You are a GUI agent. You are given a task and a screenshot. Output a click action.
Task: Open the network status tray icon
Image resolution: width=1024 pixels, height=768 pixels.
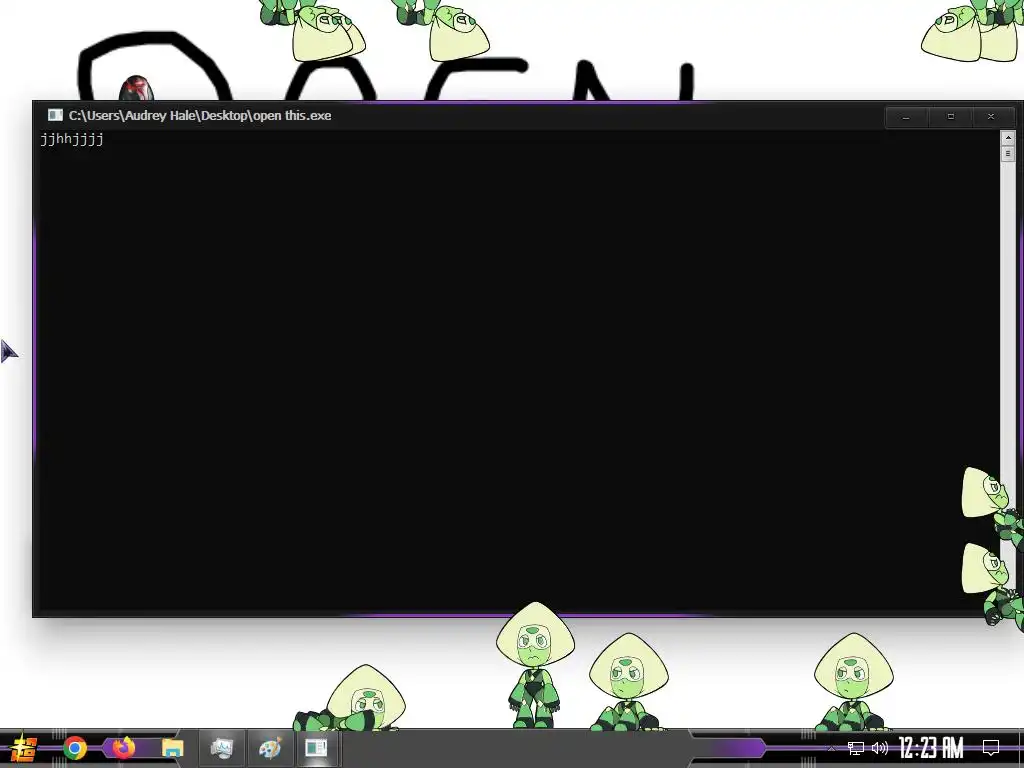(x=856, y=748)
